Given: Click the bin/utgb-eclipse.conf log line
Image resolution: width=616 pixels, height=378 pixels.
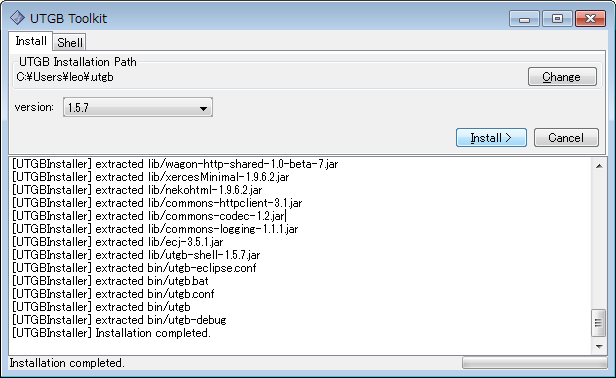Looking at the screenshot, I should tap(134, 268).
